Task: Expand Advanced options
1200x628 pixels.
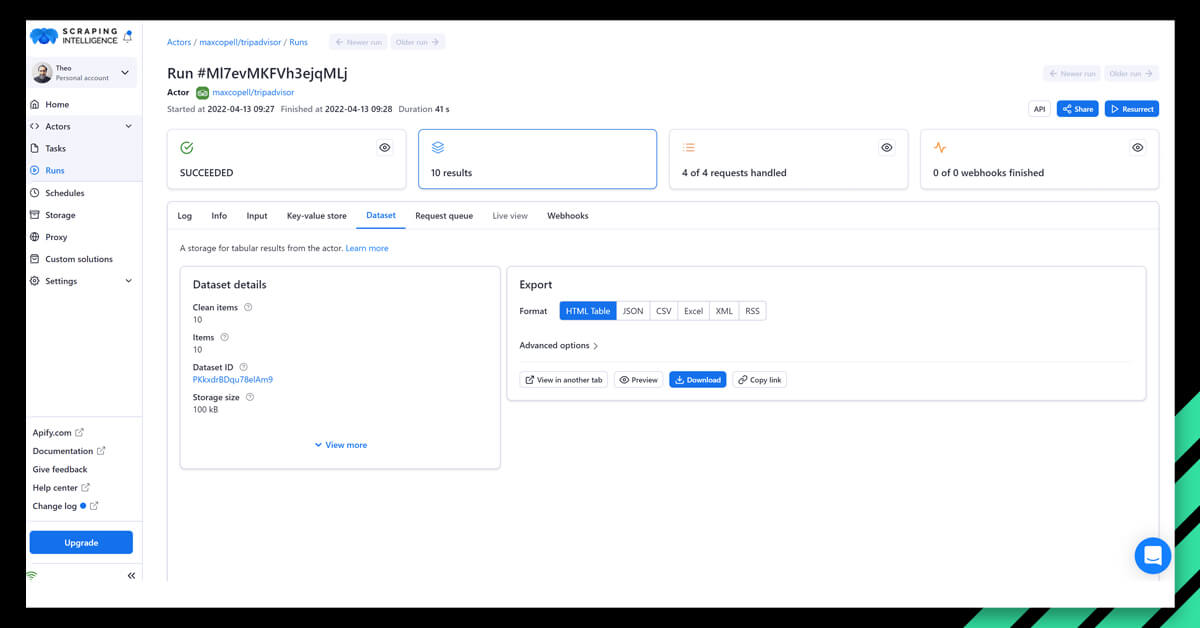Action: [559, 346]
